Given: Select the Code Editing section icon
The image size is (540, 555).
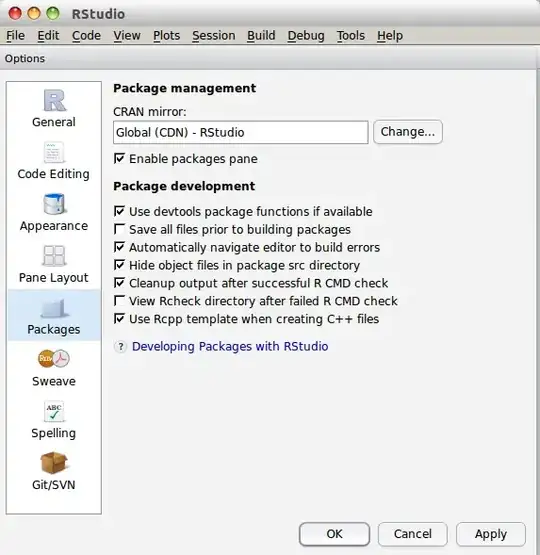Looking at the screenshot, I should pyautogui.click(x=54, y=152).
